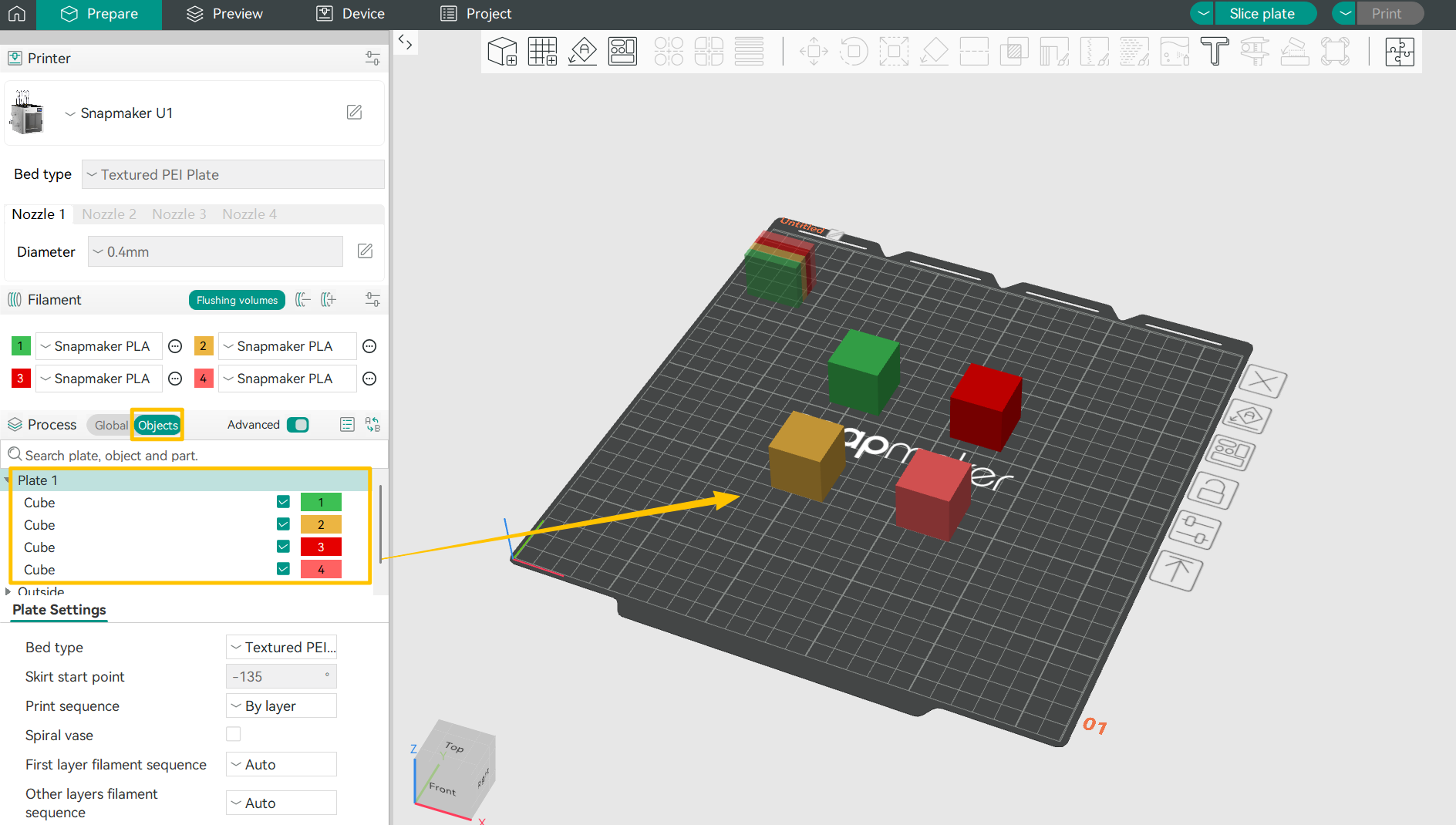1456x825 pixels.
Task: Toggle the Advanced settings switch
Action: pos(298,425)
